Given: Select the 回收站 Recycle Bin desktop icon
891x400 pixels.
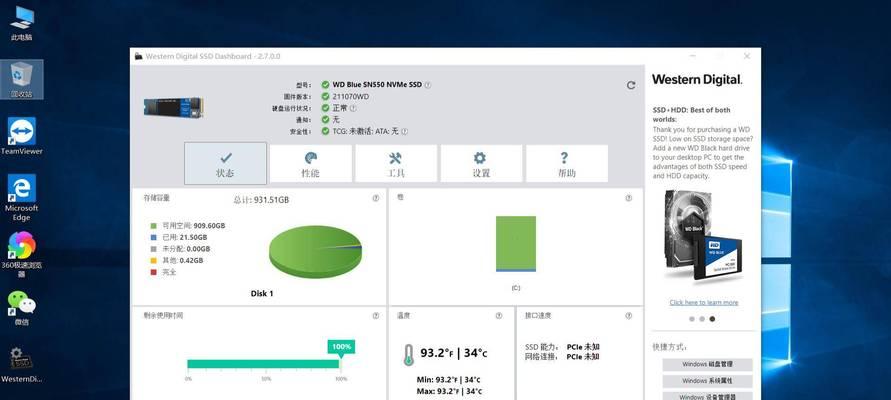Looking at the screenshot, I should (22, 80).
